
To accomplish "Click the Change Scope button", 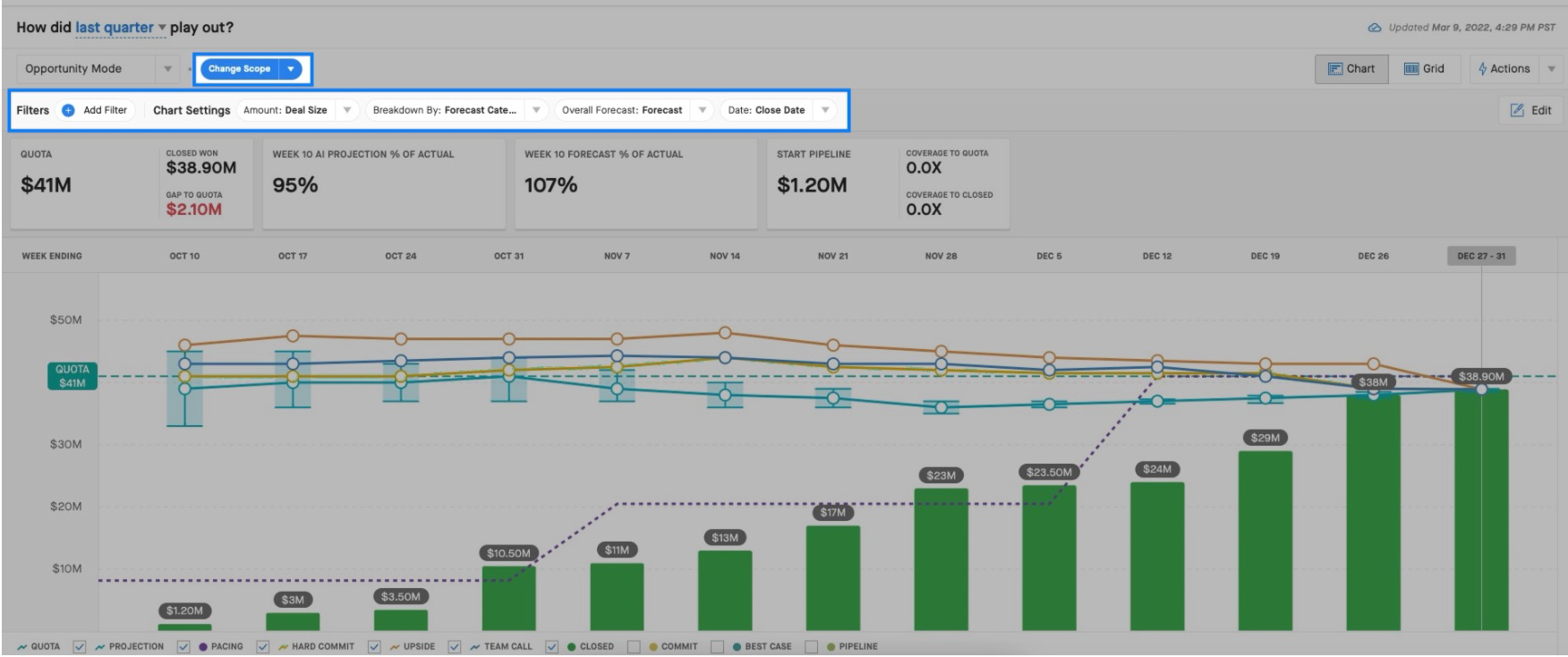I will pos(239,69).
